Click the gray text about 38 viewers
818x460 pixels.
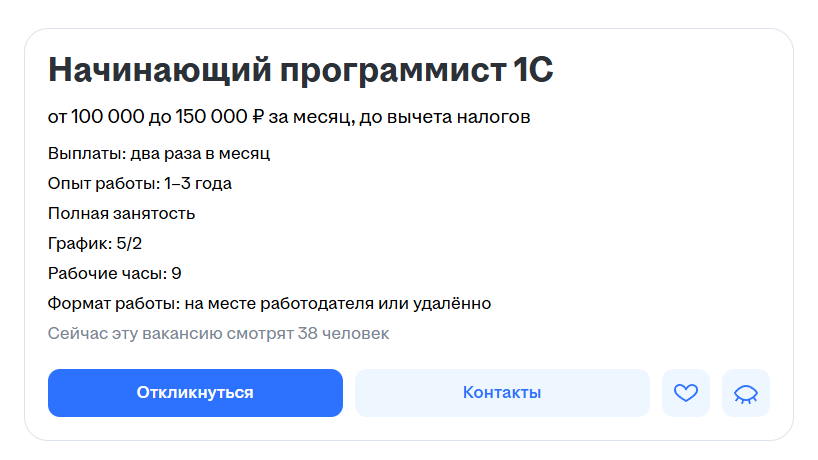(x=219, y=333)
